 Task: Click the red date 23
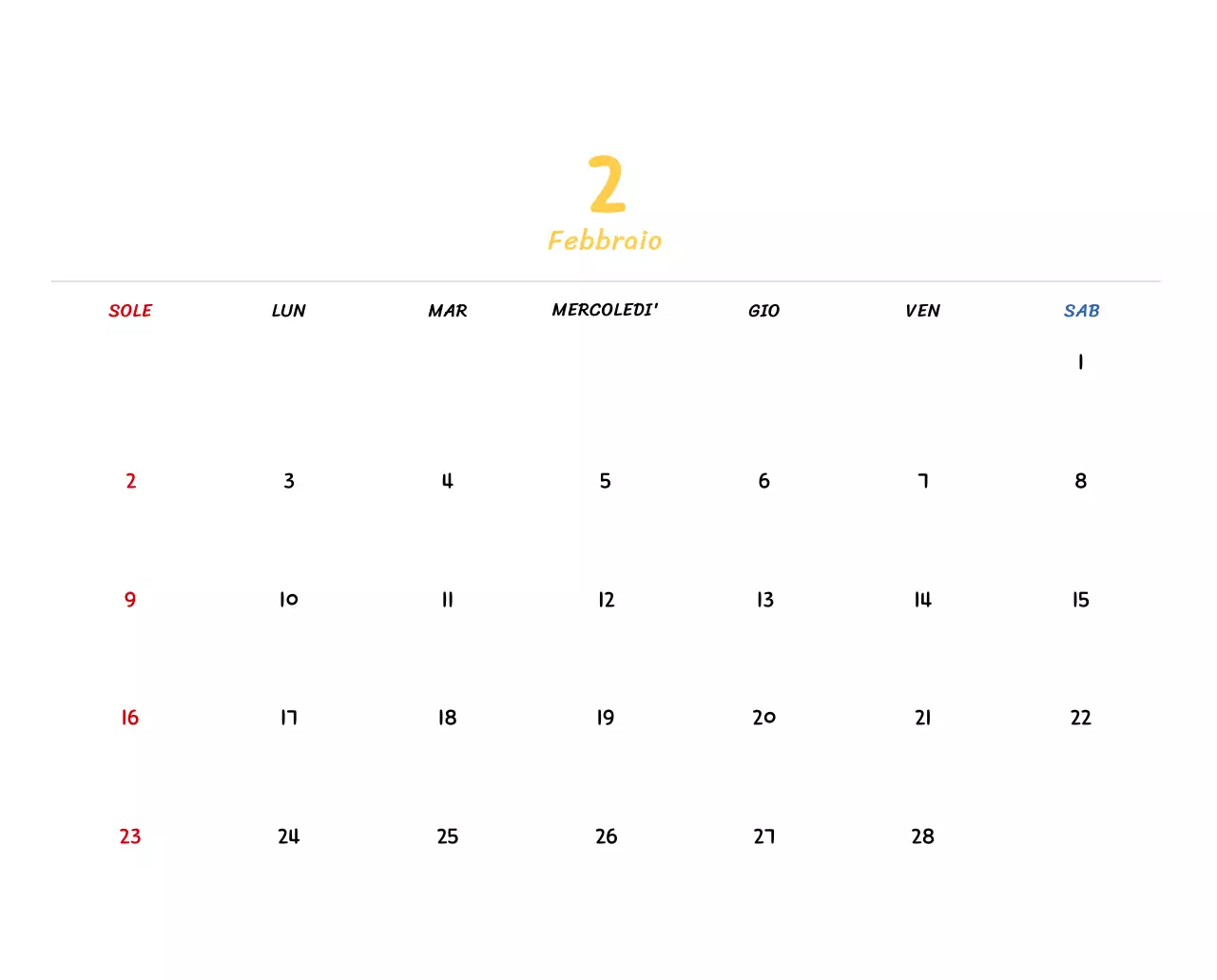click(129, 836)
